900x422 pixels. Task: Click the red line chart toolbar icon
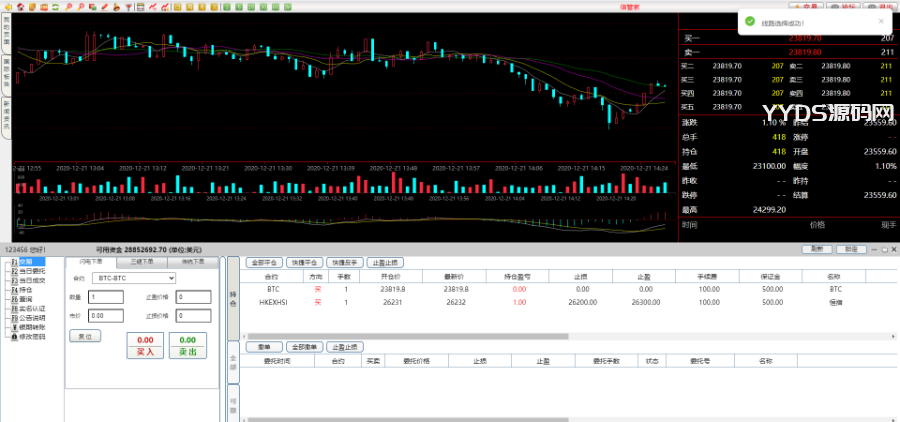pyautogui.click(x=152, y=6)
